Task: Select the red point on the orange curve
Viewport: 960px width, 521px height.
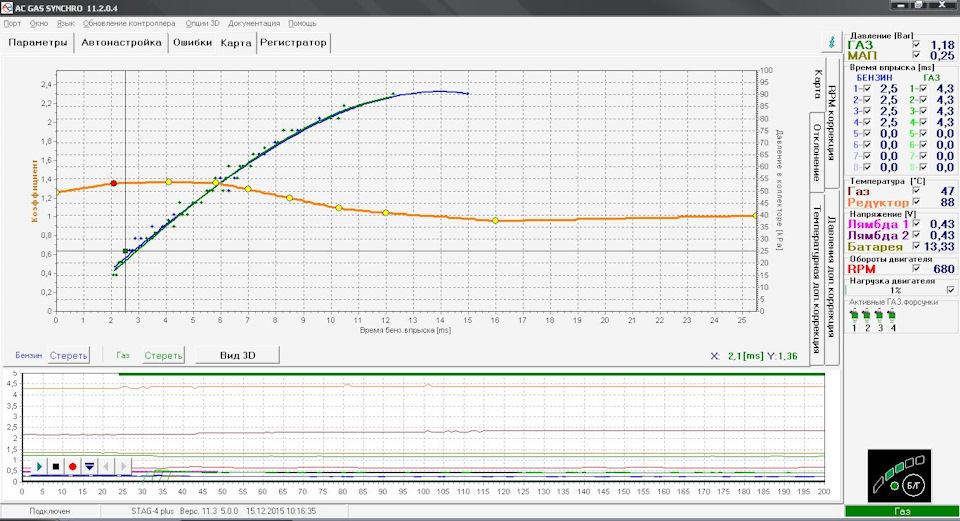Action: (114, 183)
